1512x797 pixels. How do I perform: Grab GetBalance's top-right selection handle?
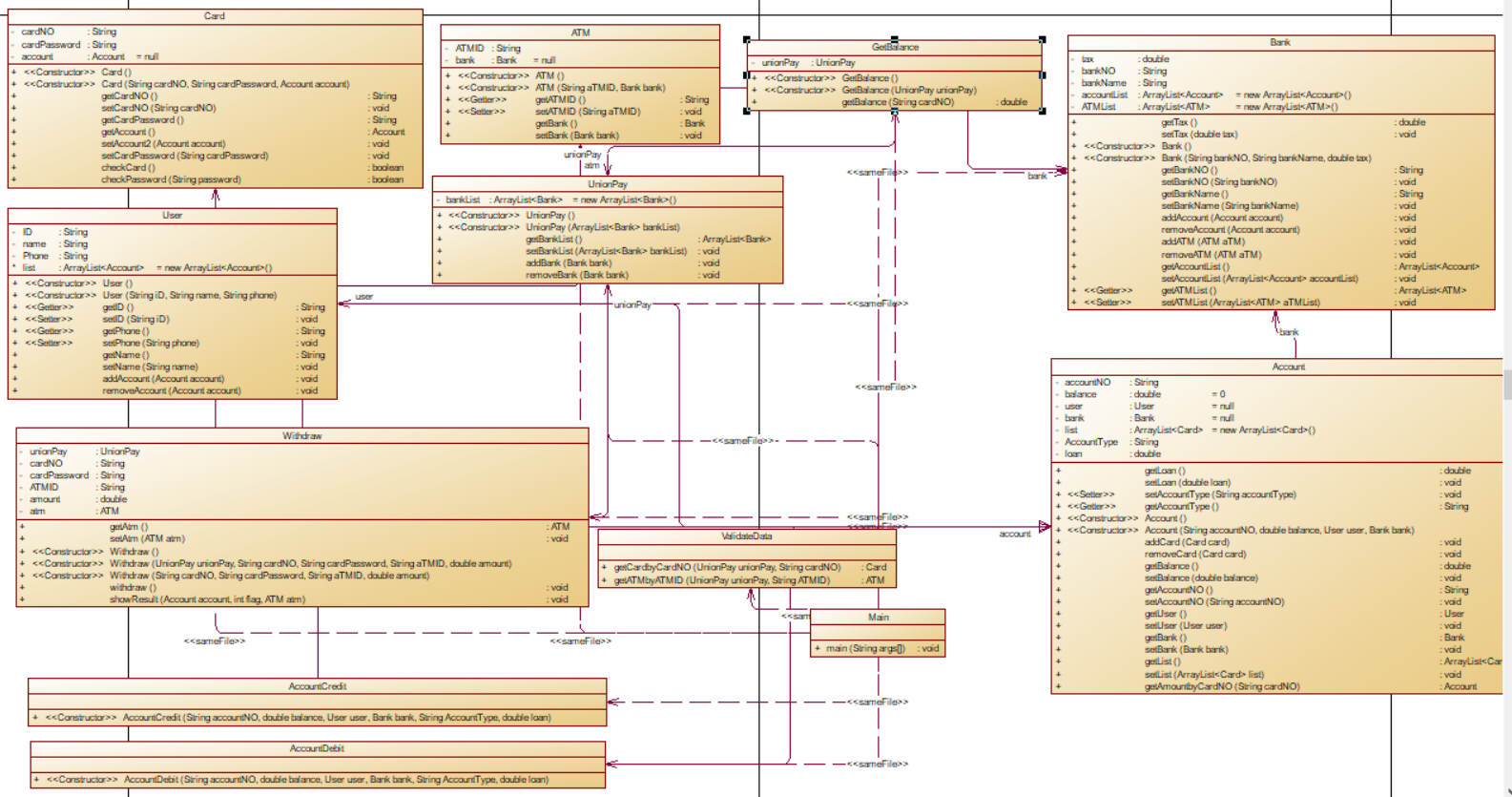[1042, 40]
